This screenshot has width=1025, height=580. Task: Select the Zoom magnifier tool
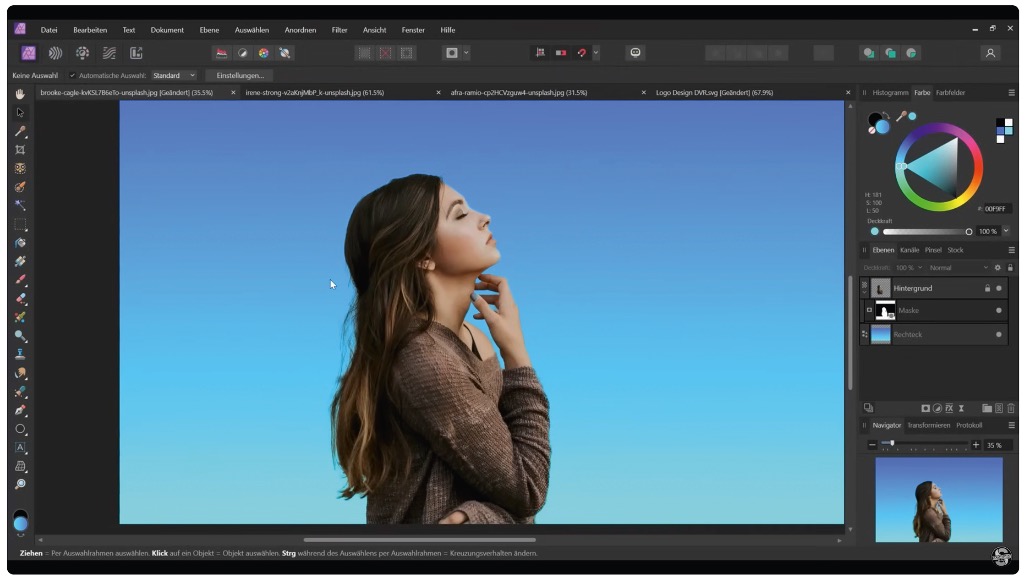20,484
